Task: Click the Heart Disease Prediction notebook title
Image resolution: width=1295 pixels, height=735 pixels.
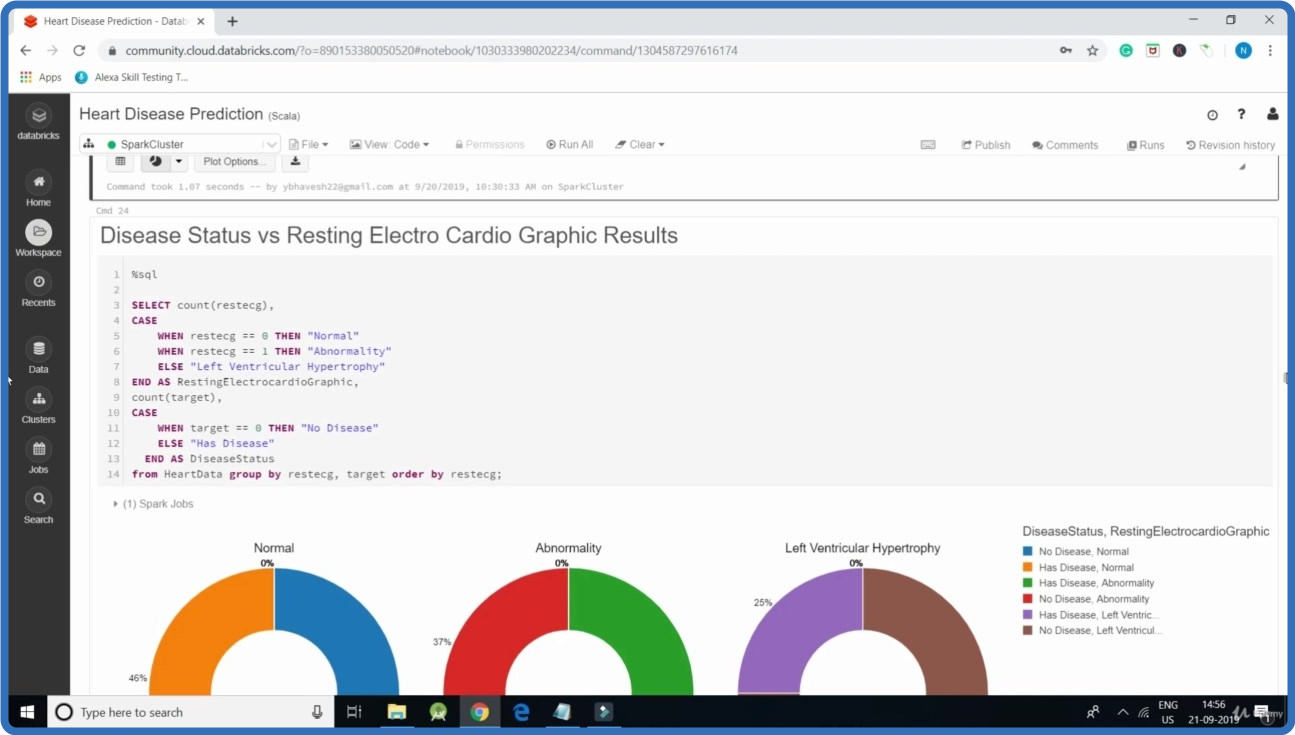Action: tap(171, 114)
